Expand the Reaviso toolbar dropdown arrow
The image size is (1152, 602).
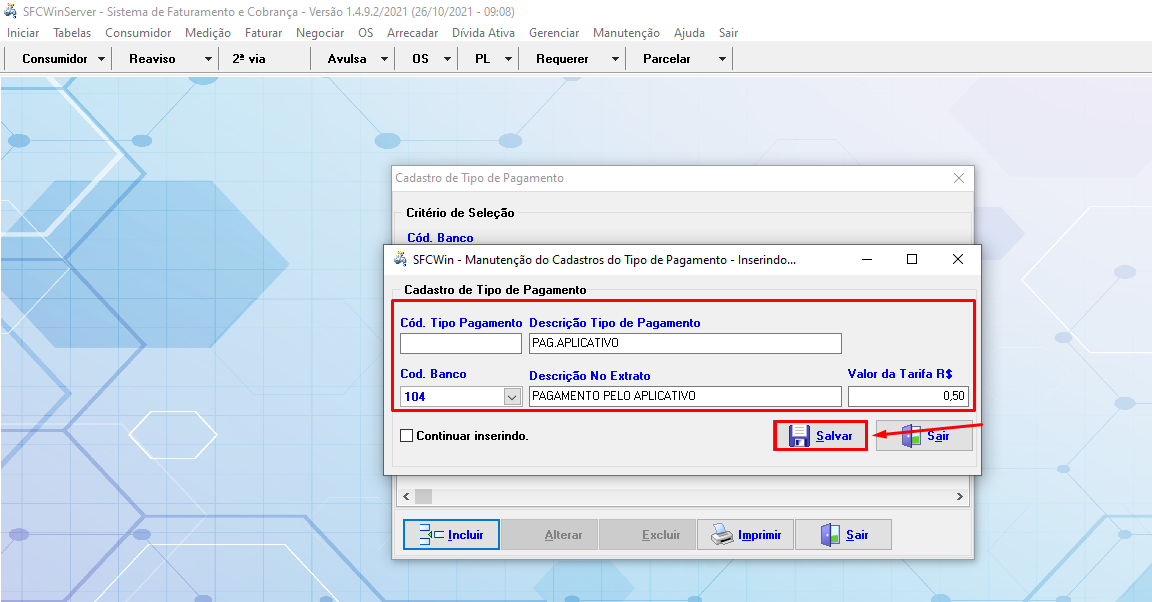point(208,59)
